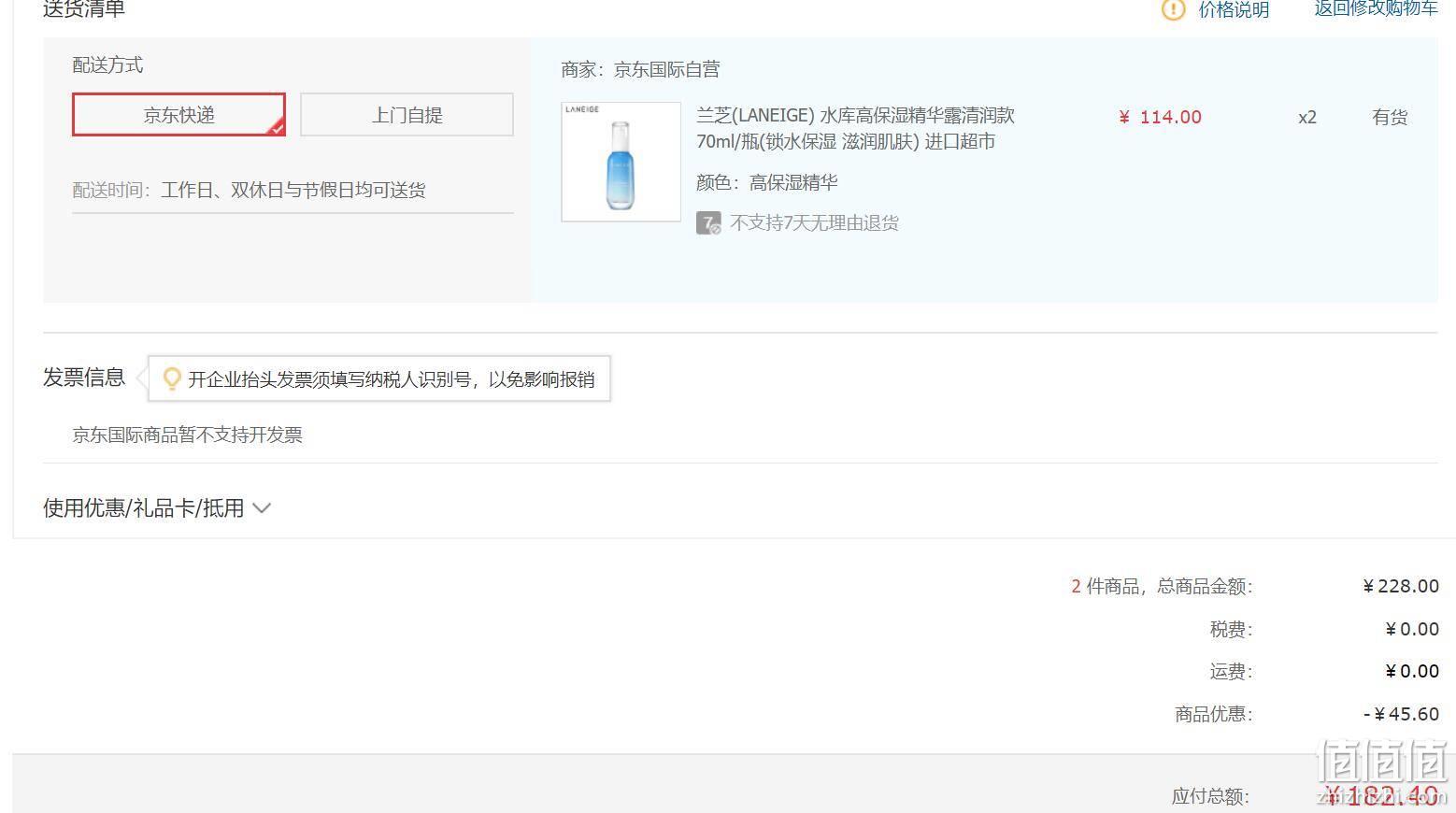Click the 不支持7天无理由退货 text

[x=814, y=223]
